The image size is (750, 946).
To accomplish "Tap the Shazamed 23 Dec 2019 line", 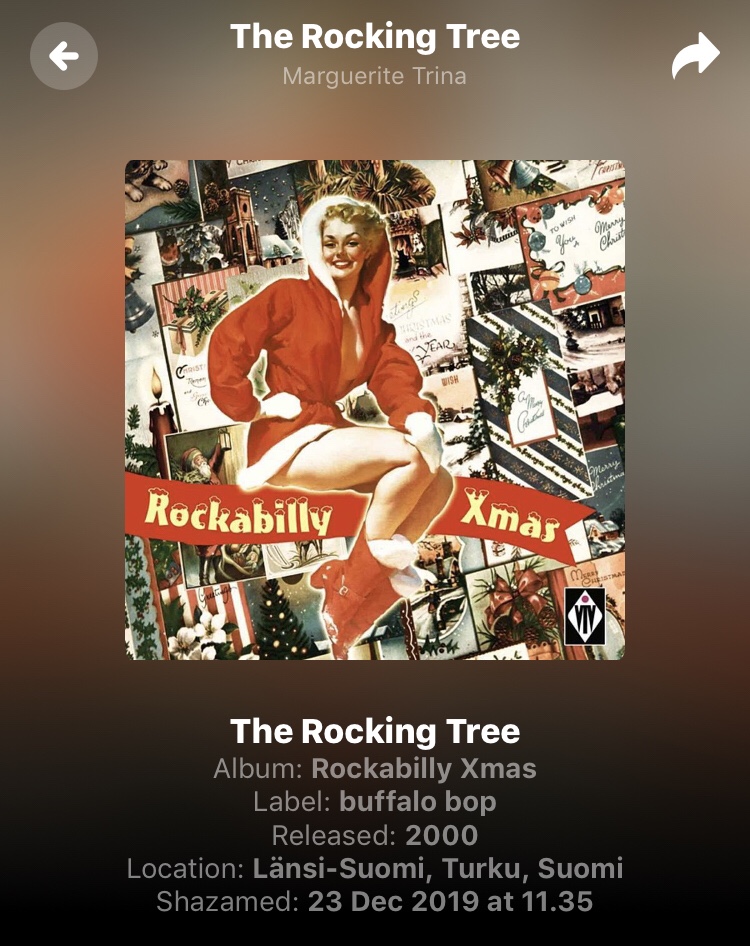I will point(375,901).
